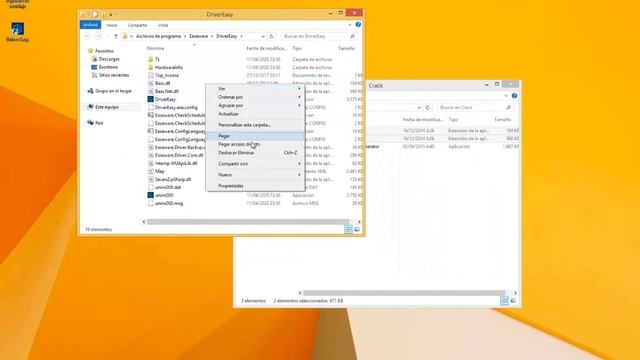The width and height of the screenshot is (640, 360).
Task: Open the Vista ribbon tab
Action: tap(163, 25)
